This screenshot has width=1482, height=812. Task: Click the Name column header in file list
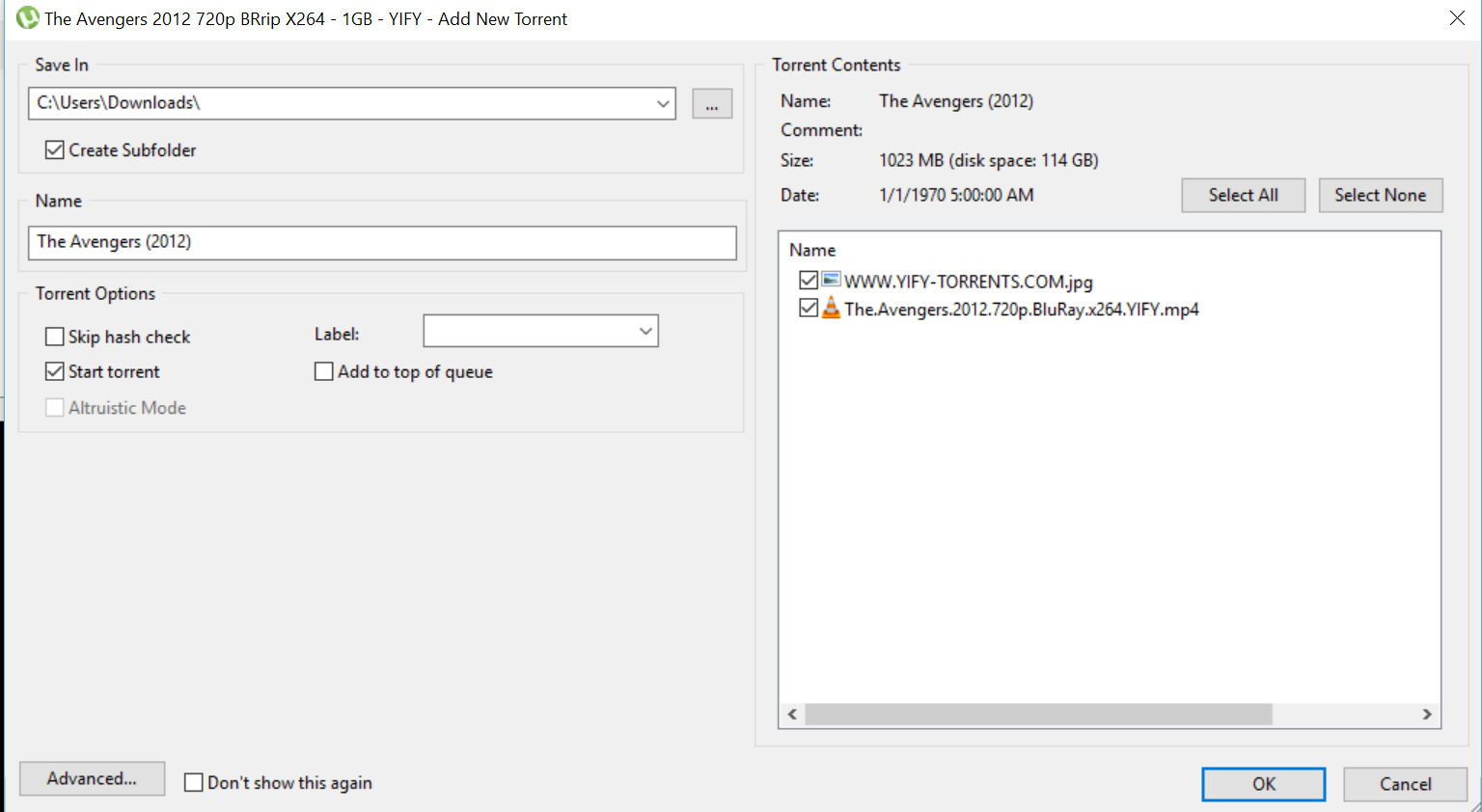point(812,250)
